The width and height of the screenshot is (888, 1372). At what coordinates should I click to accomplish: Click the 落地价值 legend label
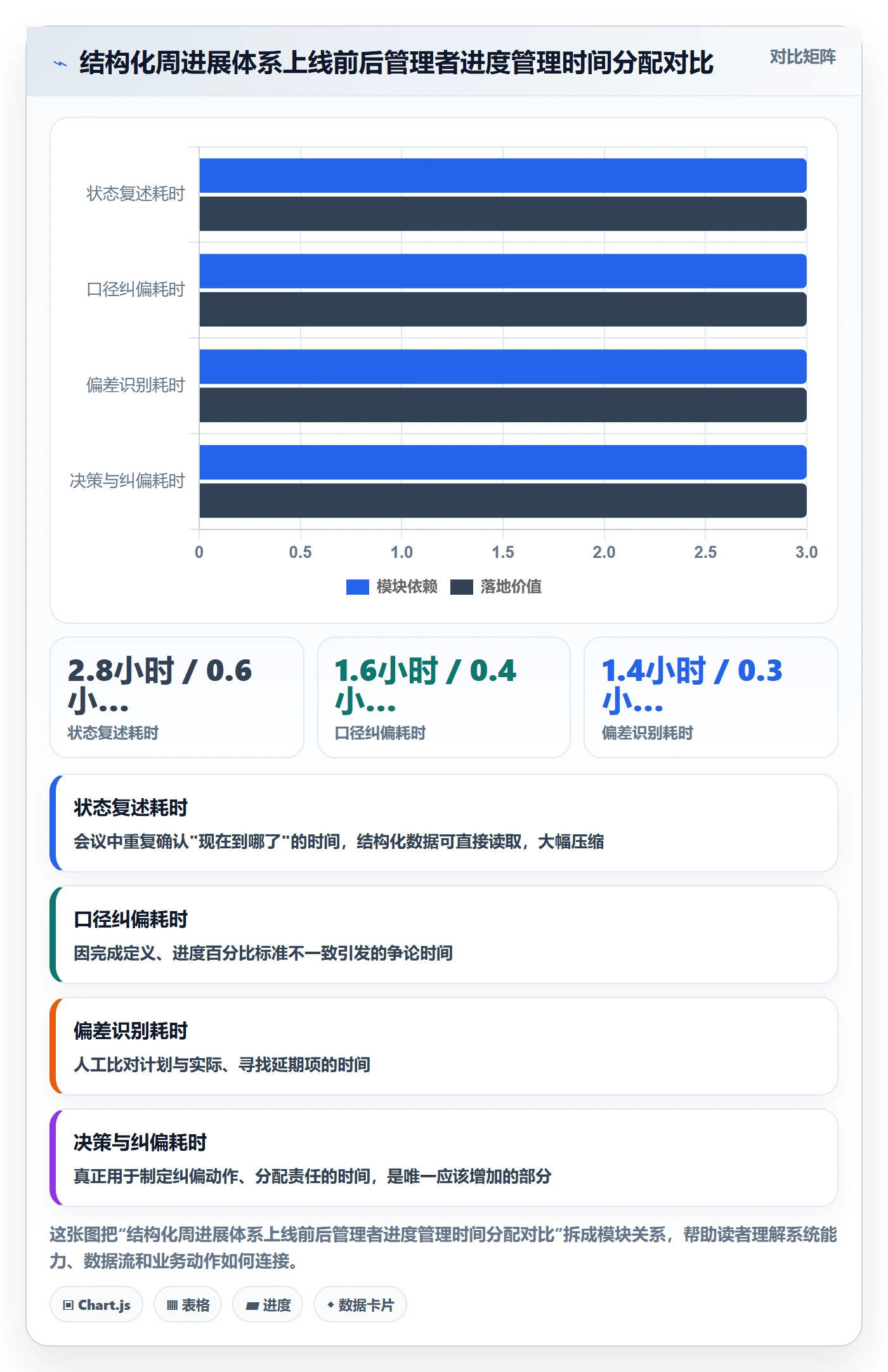(511, 586)
